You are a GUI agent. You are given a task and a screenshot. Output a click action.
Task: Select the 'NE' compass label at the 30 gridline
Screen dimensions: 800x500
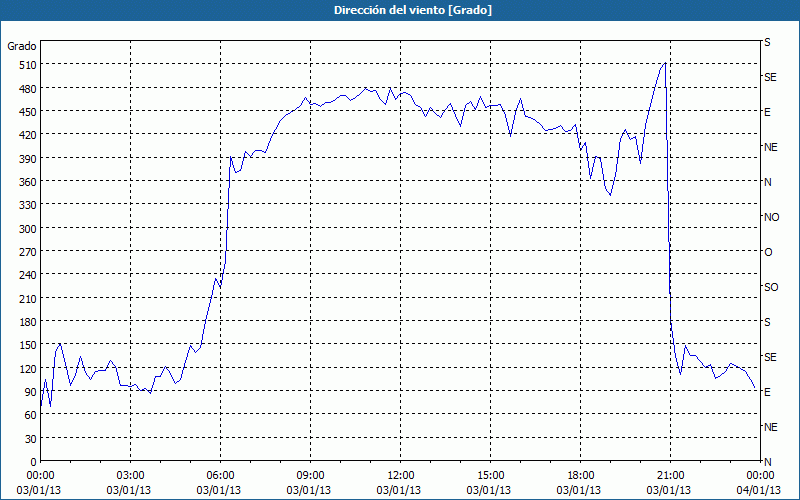pos(770,428)
